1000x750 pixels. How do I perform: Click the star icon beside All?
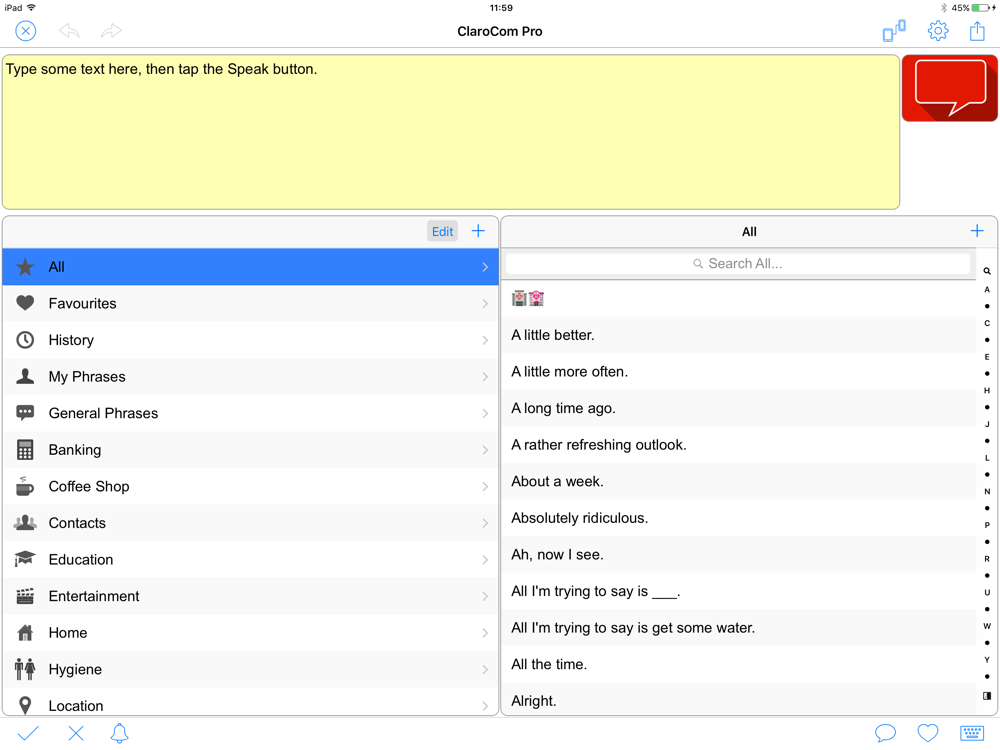click(x=25, y=267)
